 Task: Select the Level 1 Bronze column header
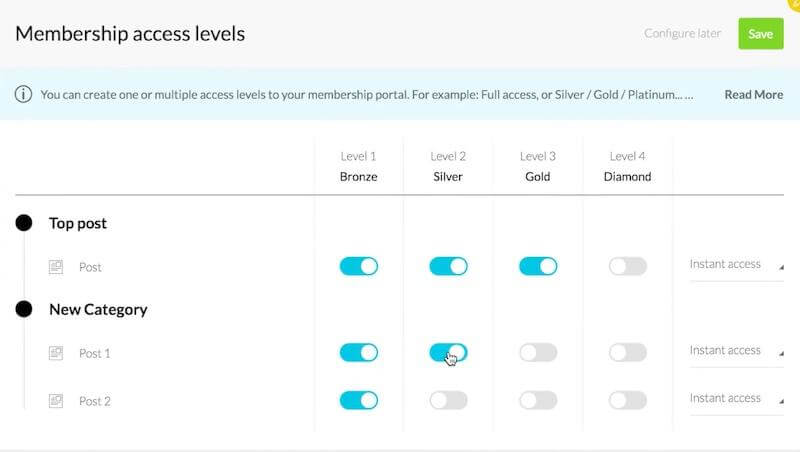(359, 166)
